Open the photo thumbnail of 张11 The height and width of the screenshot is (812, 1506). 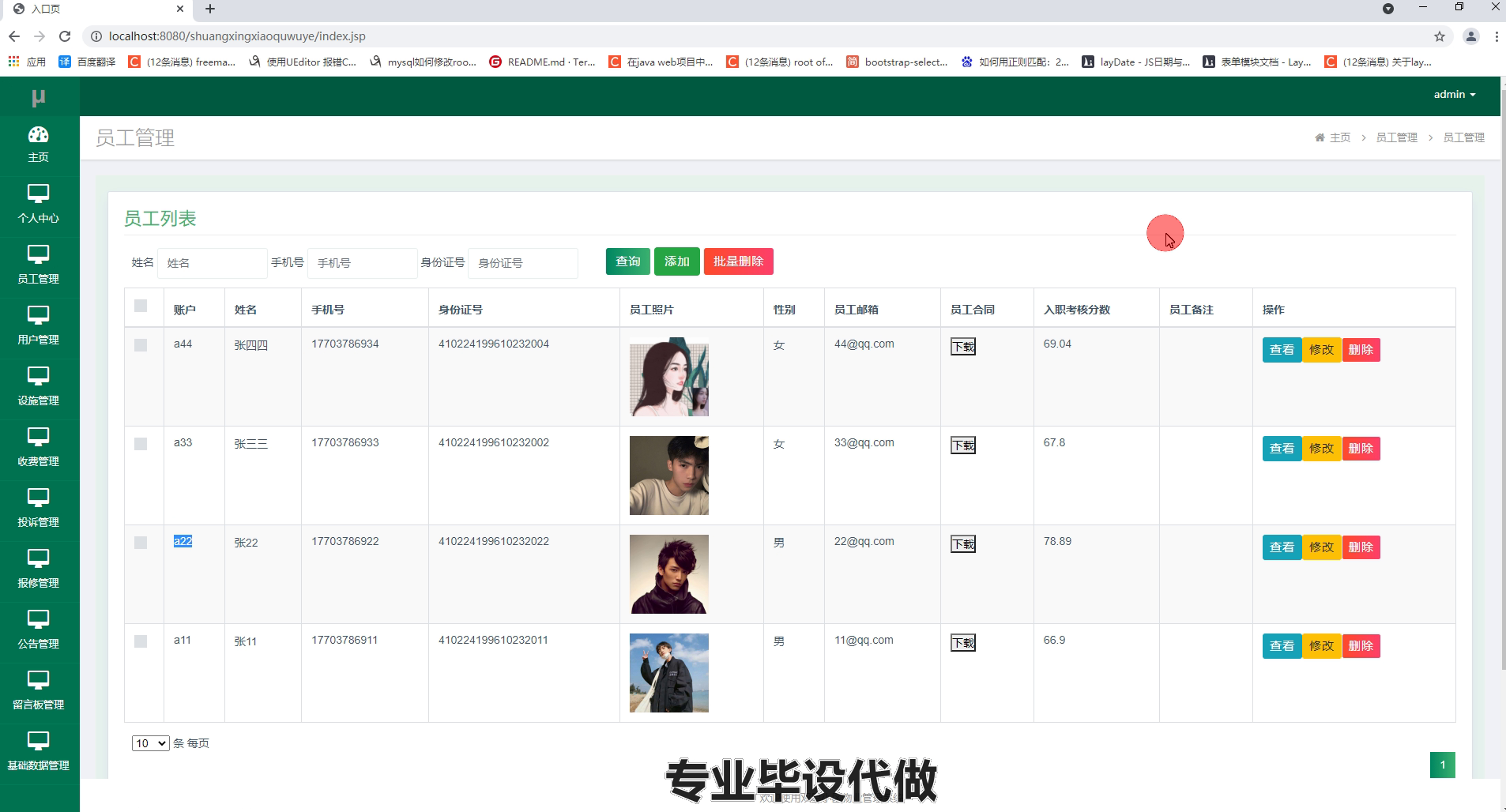click(x=669, y=673)
